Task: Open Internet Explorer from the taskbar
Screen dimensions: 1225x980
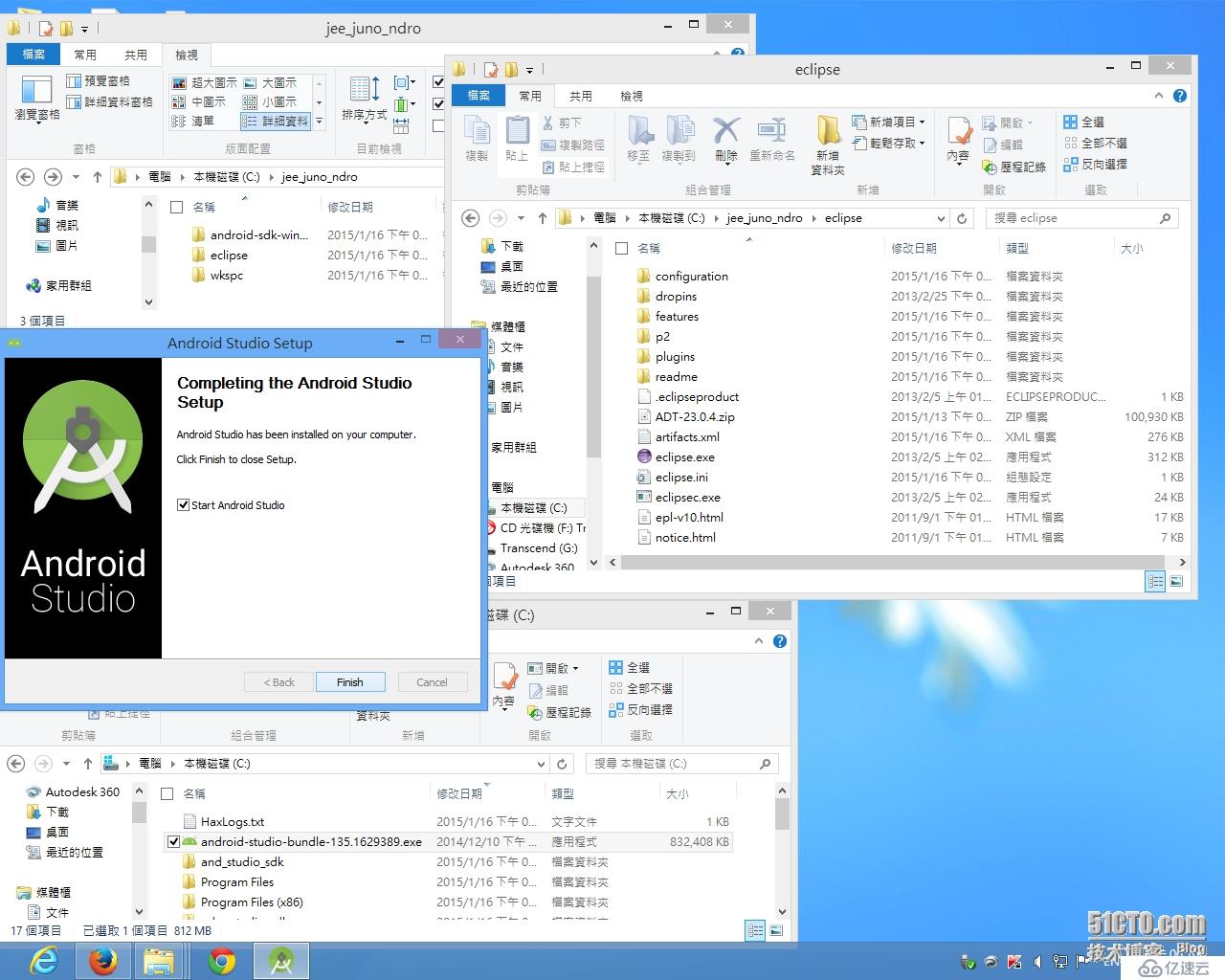Action: coord(44,960)
